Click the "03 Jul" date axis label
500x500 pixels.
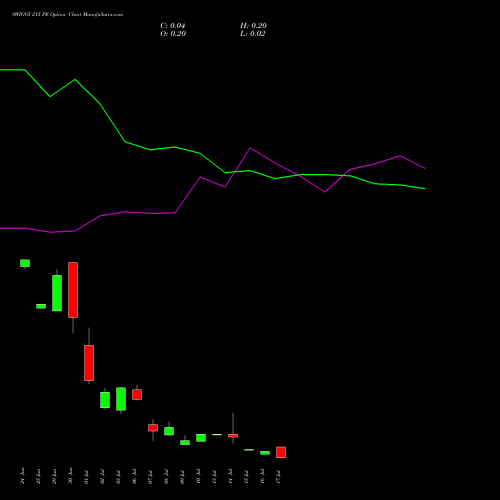(118, 477)
